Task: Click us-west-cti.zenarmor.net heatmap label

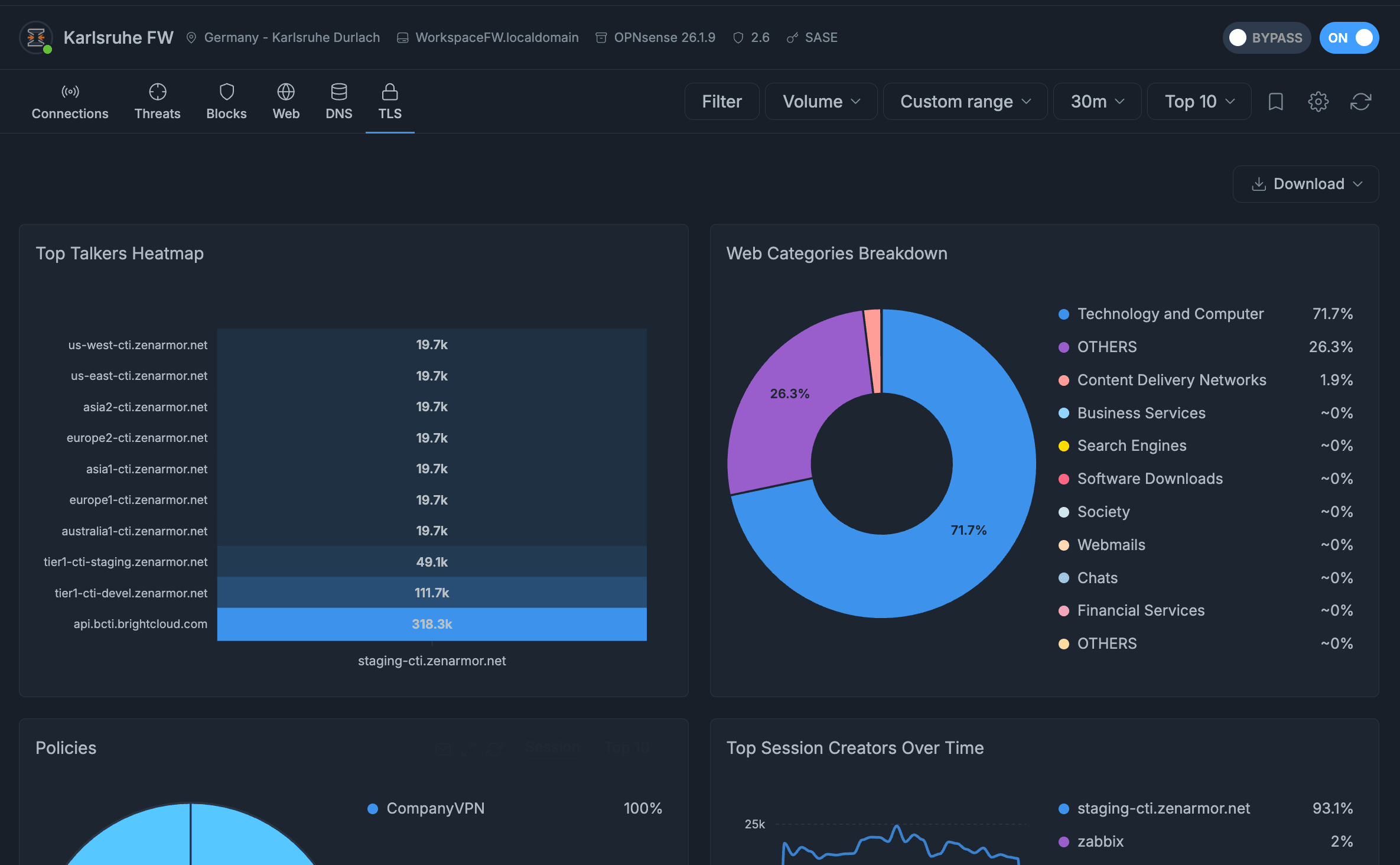Action: click(138, 345)
